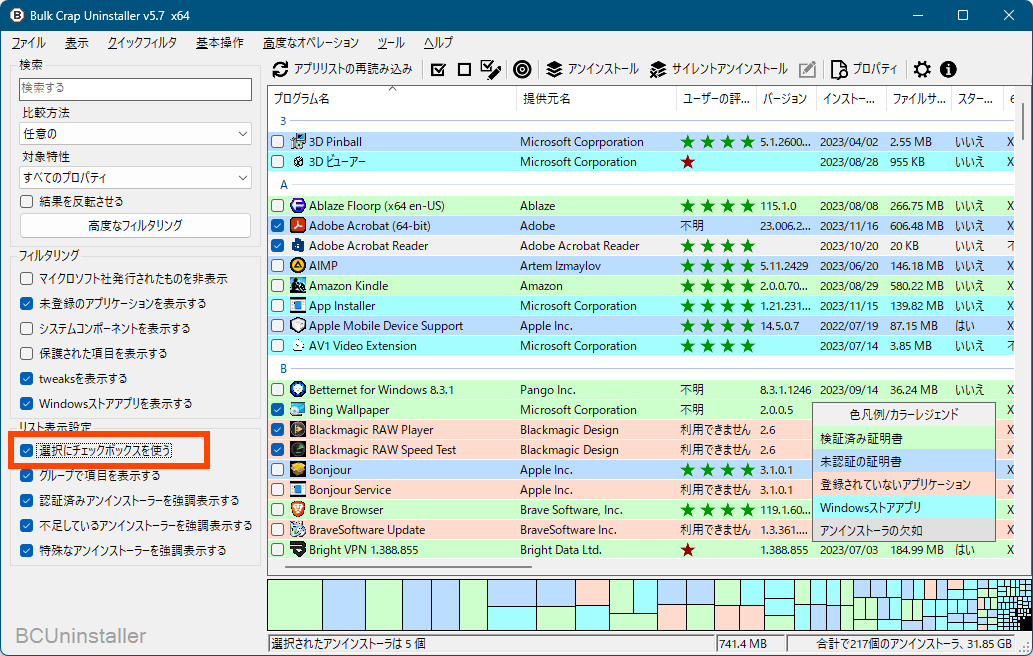The width and height of the screenshot is (1033, 656).
Task: Click the アンインストール stack icon
Action: point(554,69)
